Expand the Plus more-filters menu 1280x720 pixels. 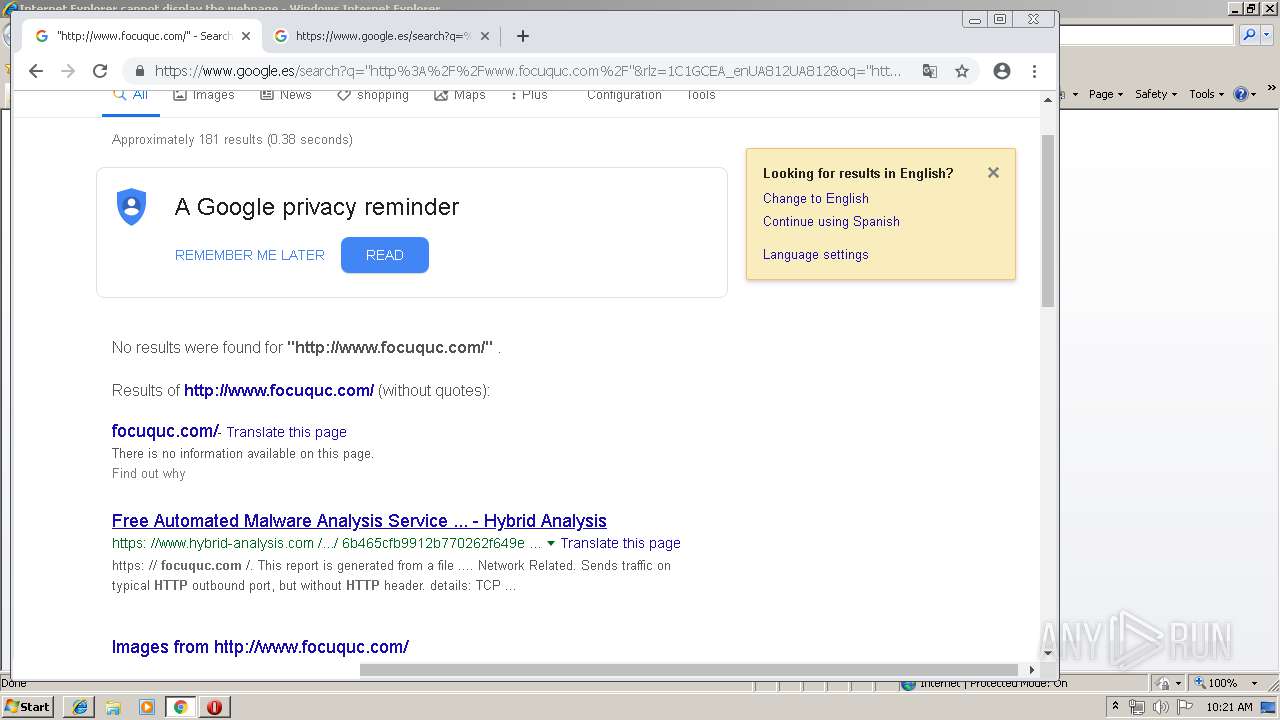pos(529,95)
